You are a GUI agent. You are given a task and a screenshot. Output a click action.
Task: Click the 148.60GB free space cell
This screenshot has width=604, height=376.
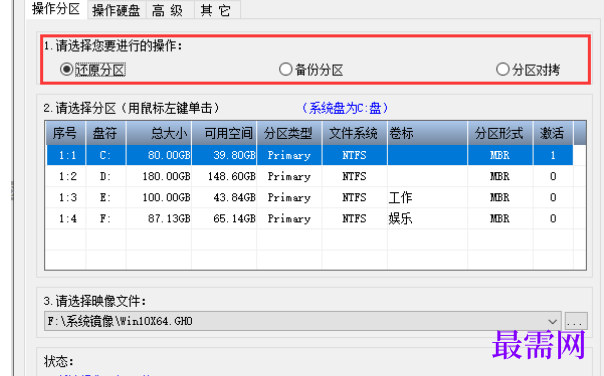pyautogui.click(x=224, y=176)
